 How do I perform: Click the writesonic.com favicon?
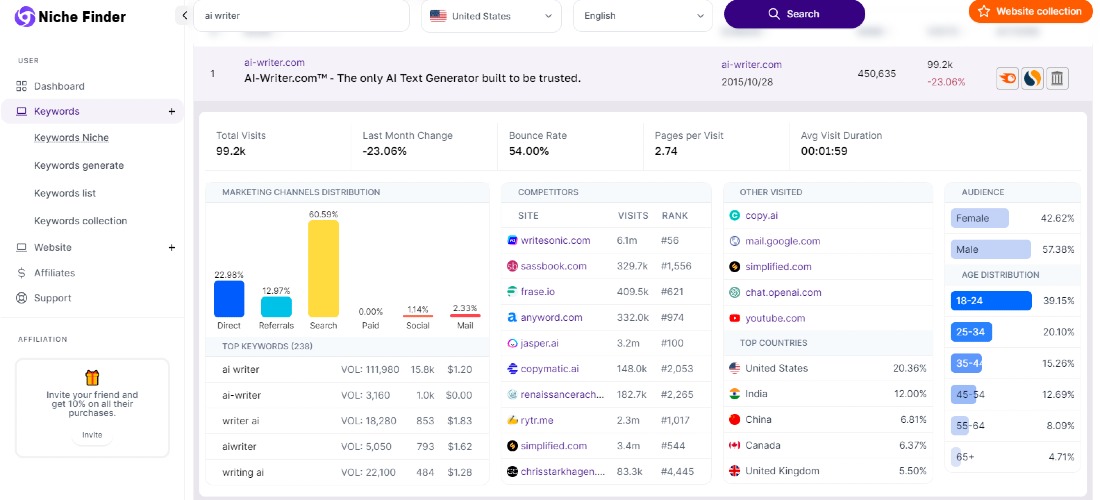point(512,241)
